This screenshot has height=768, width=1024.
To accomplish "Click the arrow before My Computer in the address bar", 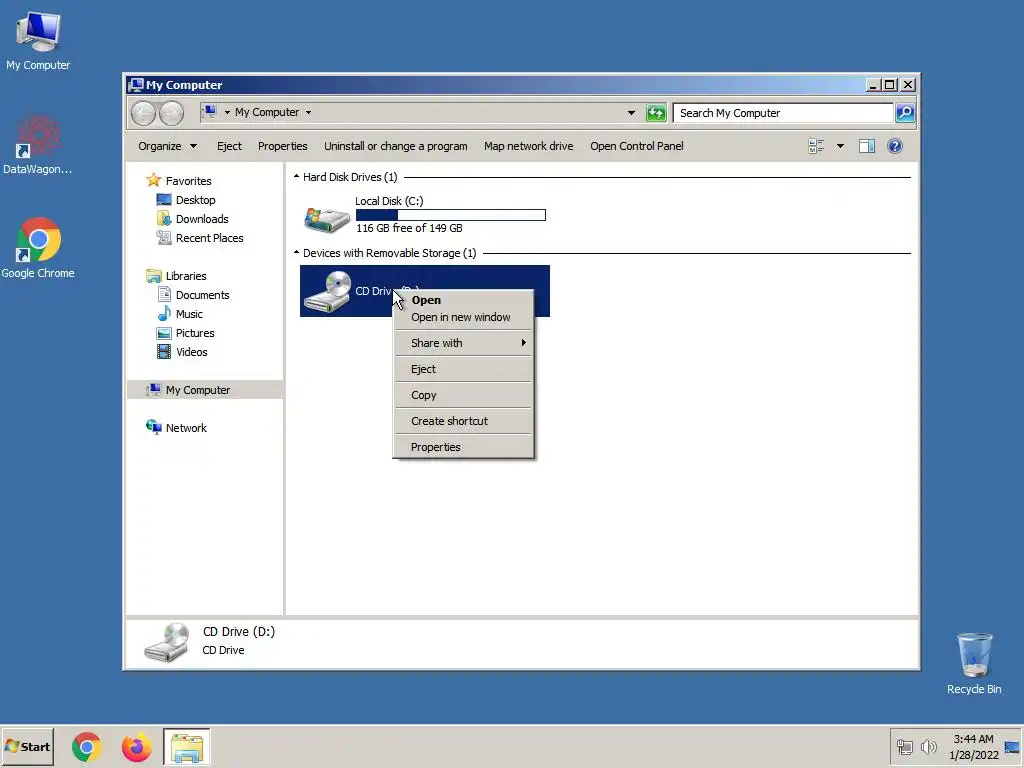I will tap(227, 112).
